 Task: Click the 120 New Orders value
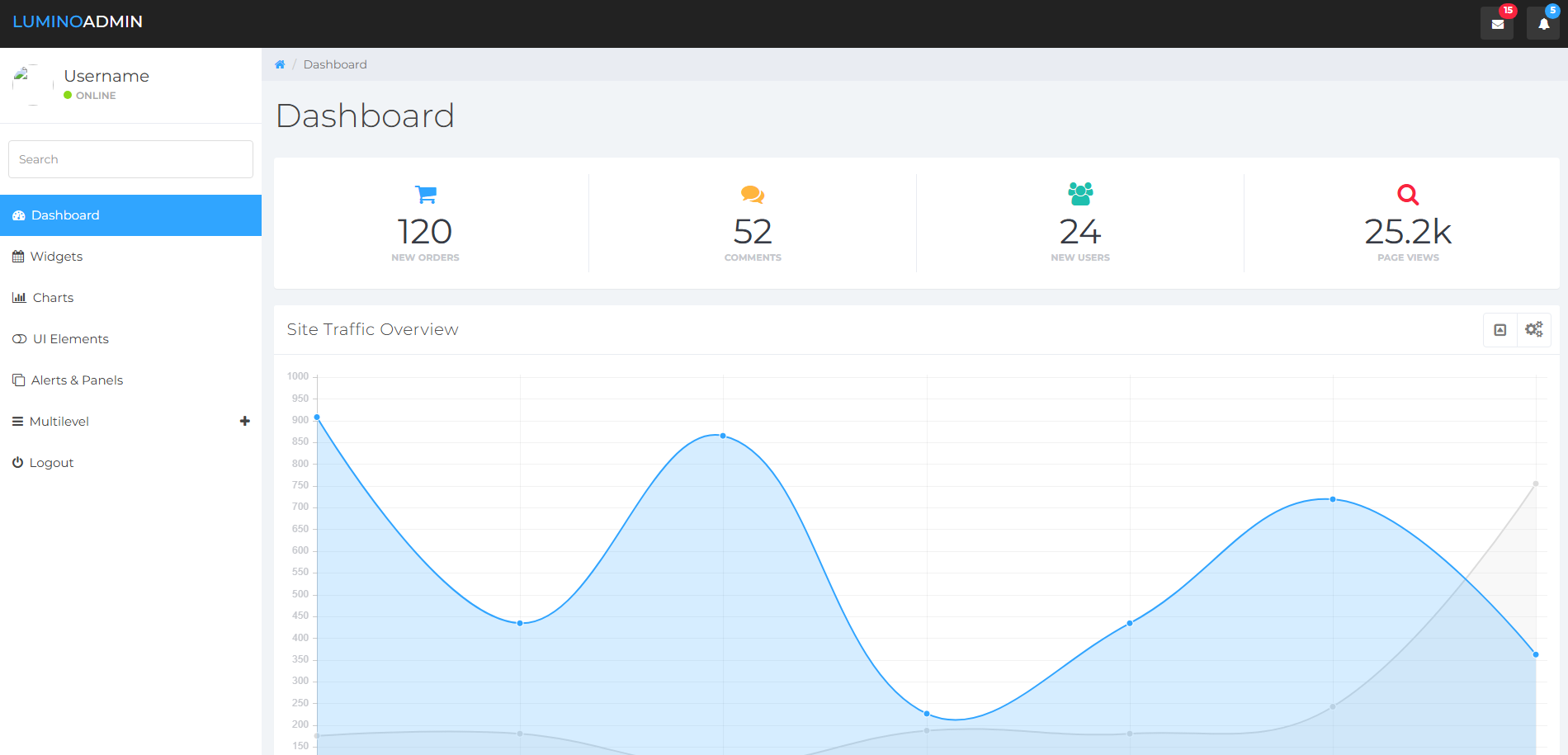tap(426, 232)
